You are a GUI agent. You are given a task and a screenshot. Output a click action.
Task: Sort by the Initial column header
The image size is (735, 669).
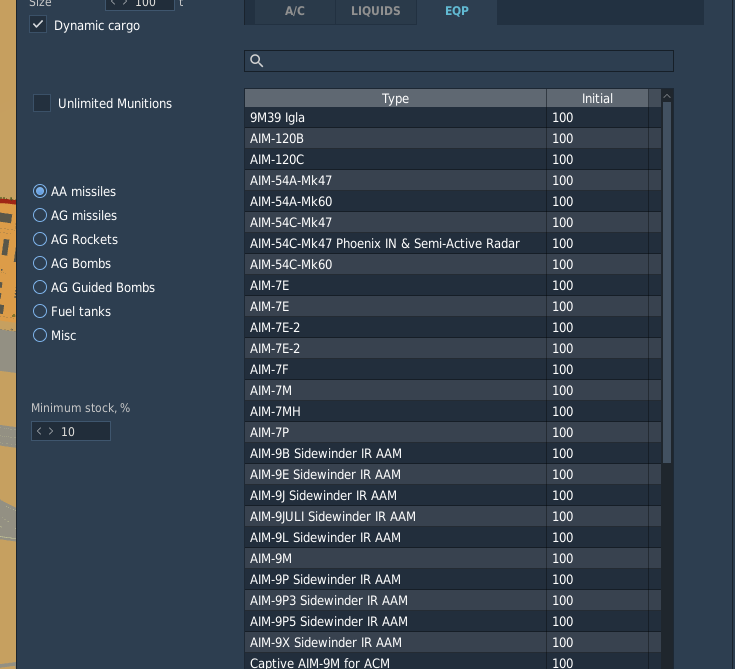point(597,98)
